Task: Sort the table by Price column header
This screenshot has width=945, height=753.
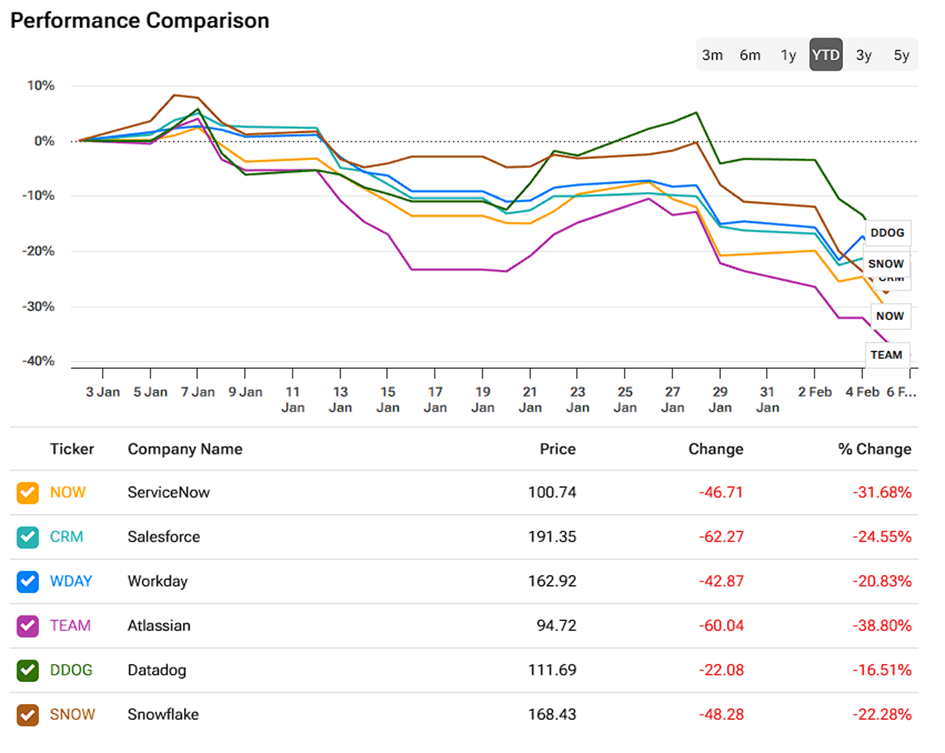Action: pyautogui.click(x=557, y=449)
